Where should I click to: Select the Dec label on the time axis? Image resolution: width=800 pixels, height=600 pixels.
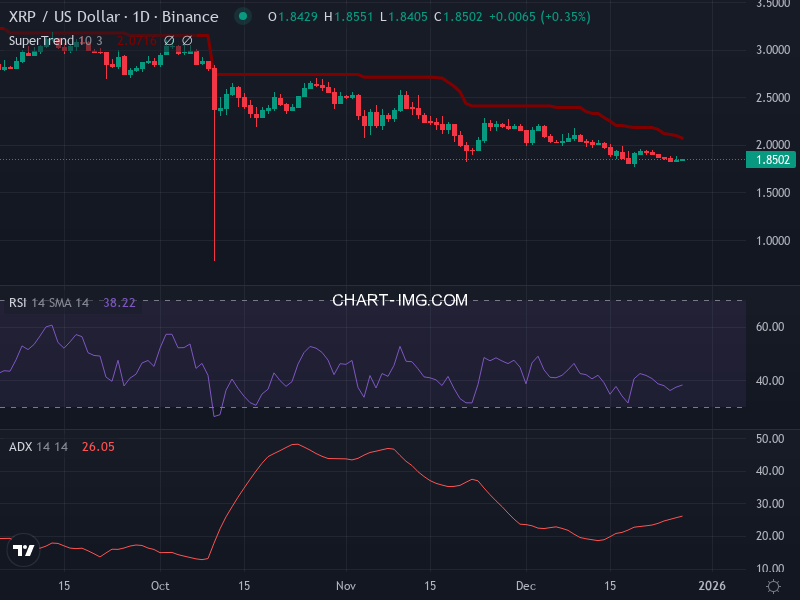click(525, 586)
